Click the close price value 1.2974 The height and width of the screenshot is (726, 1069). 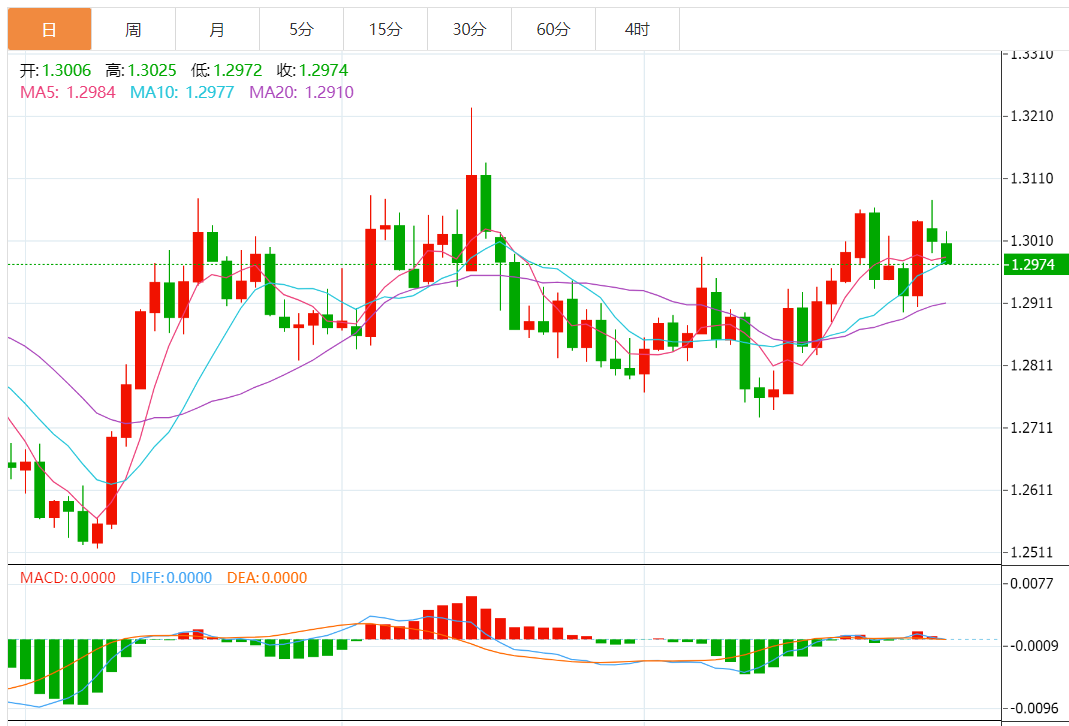pyautogui.click(x=324, y=70)
